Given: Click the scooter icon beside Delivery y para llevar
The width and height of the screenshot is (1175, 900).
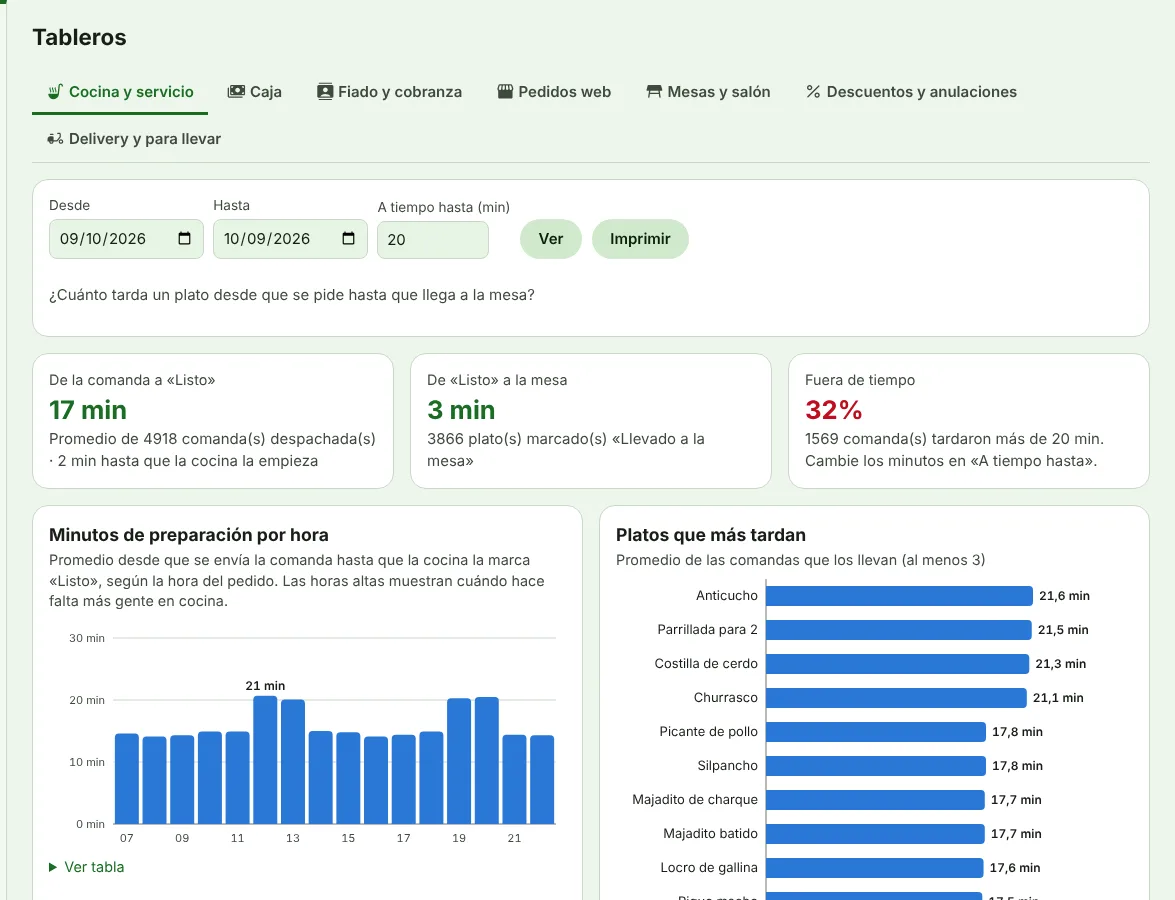Looking at the screenshot, I should (55, 139).
